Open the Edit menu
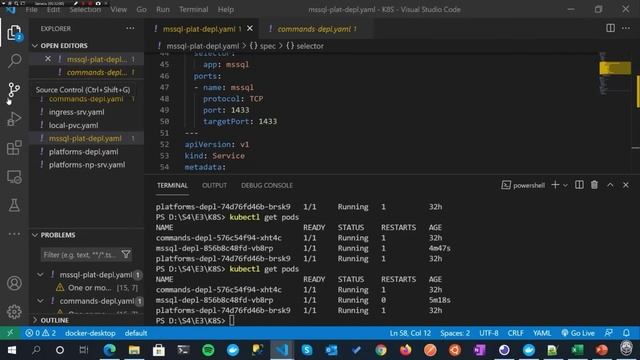 [53, 9]
